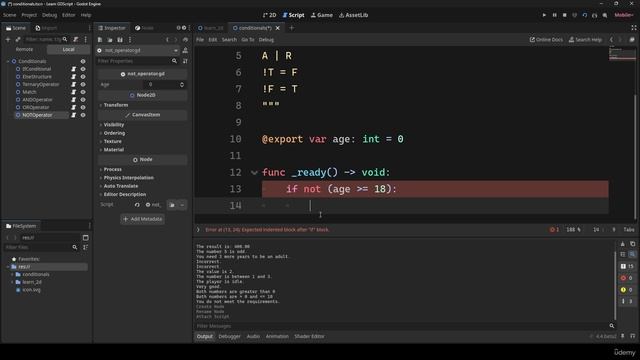Image resolution: width=640 pixels, height=360 pixels.
Task: Switch to the Debugger bottom panel
Action: 229,336
